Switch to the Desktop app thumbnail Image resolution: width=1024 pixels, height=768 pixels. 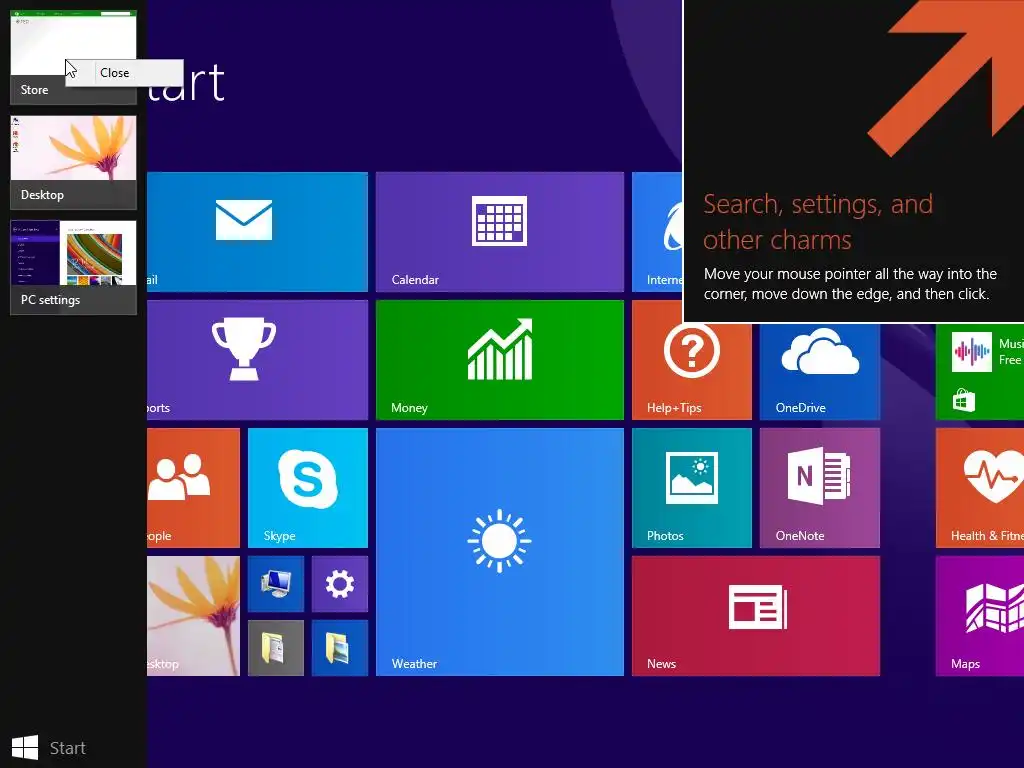pos(73,163)
